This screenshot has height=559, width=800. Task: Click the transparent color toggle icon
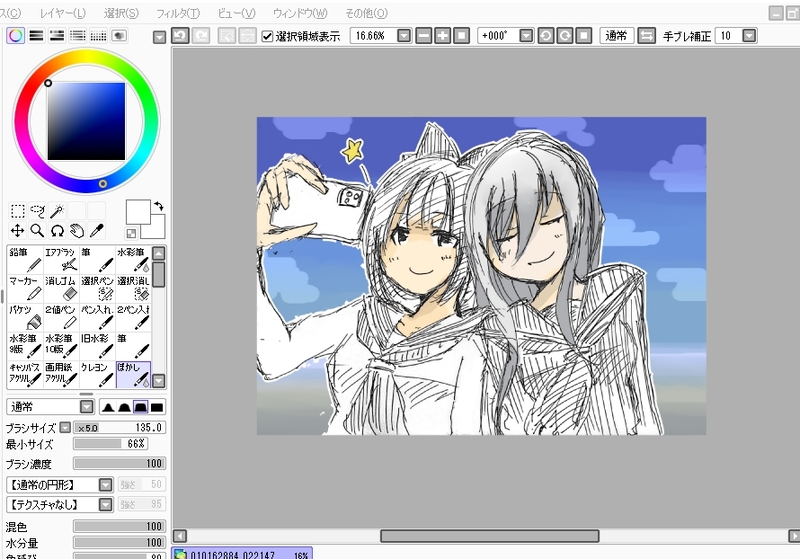coord(131,234)
